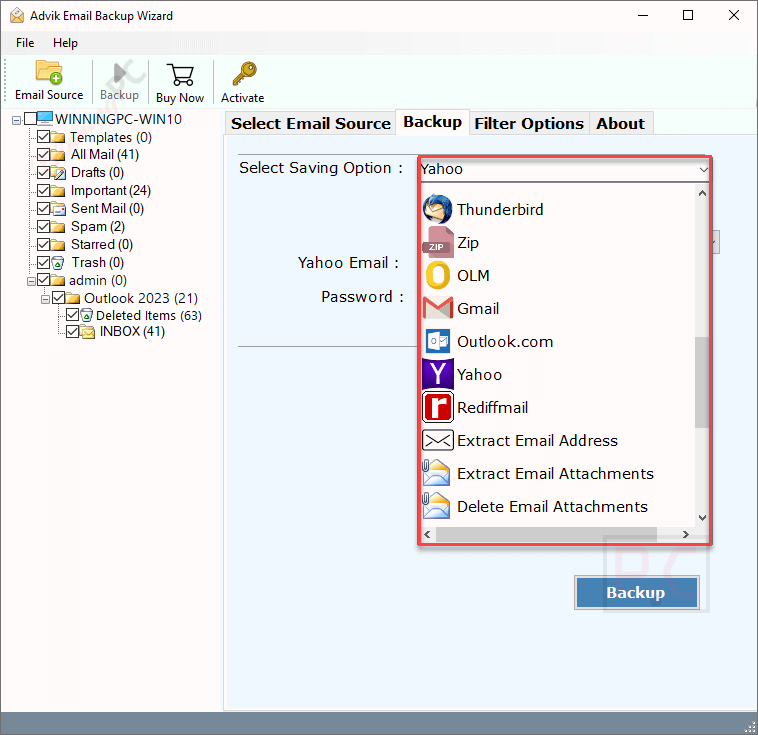
Task: Click the Trash folder icon
Action: 58,263
